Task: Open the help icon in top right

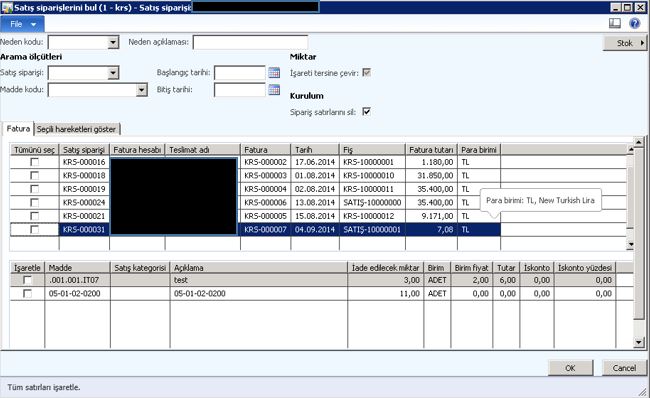Action: [634, 23]
